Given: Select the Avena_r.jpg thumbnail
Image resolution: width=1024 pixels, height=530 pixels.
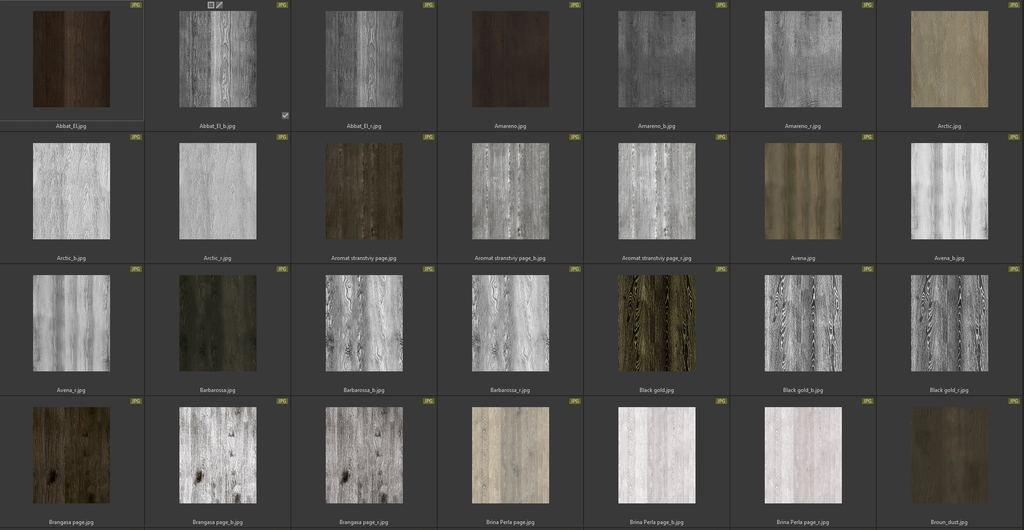Looking at the screenshot, I should point(71,323).
